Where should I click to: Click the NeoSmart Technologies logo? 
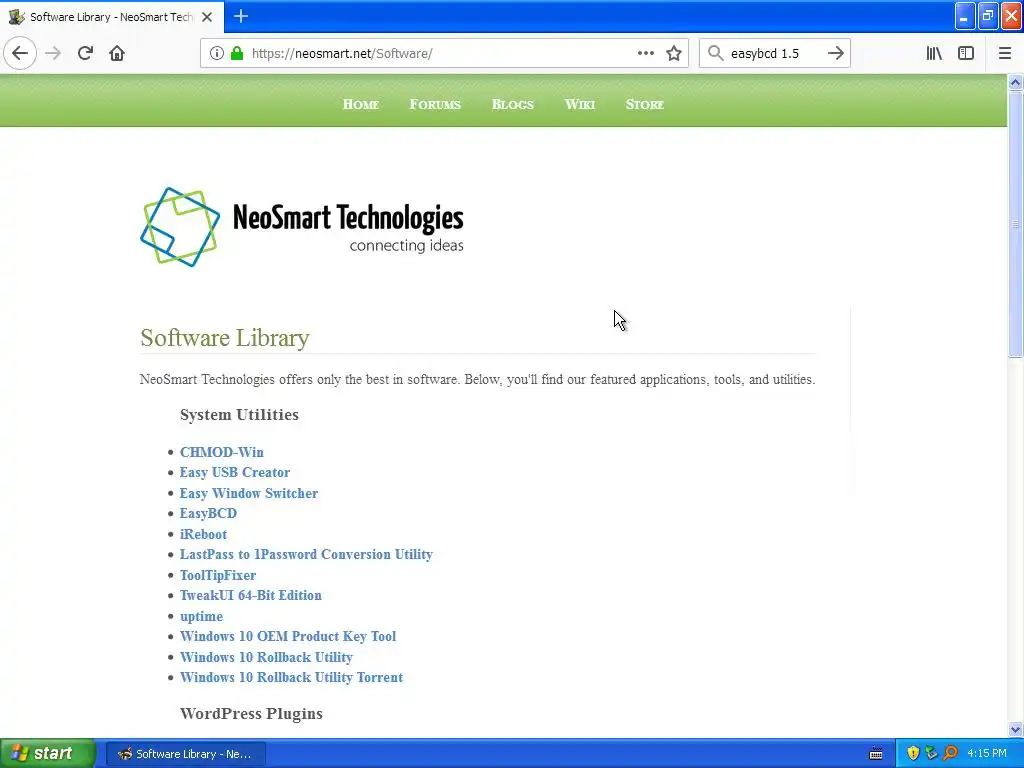pos(302,227)
